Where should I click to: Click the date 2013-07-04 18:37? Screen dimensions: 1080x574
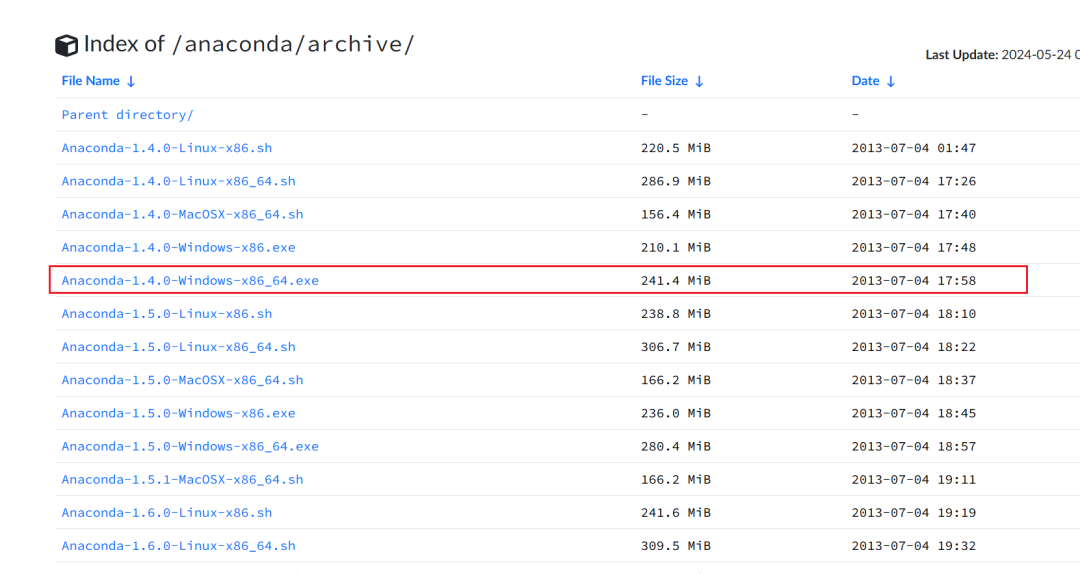point(914,380)
